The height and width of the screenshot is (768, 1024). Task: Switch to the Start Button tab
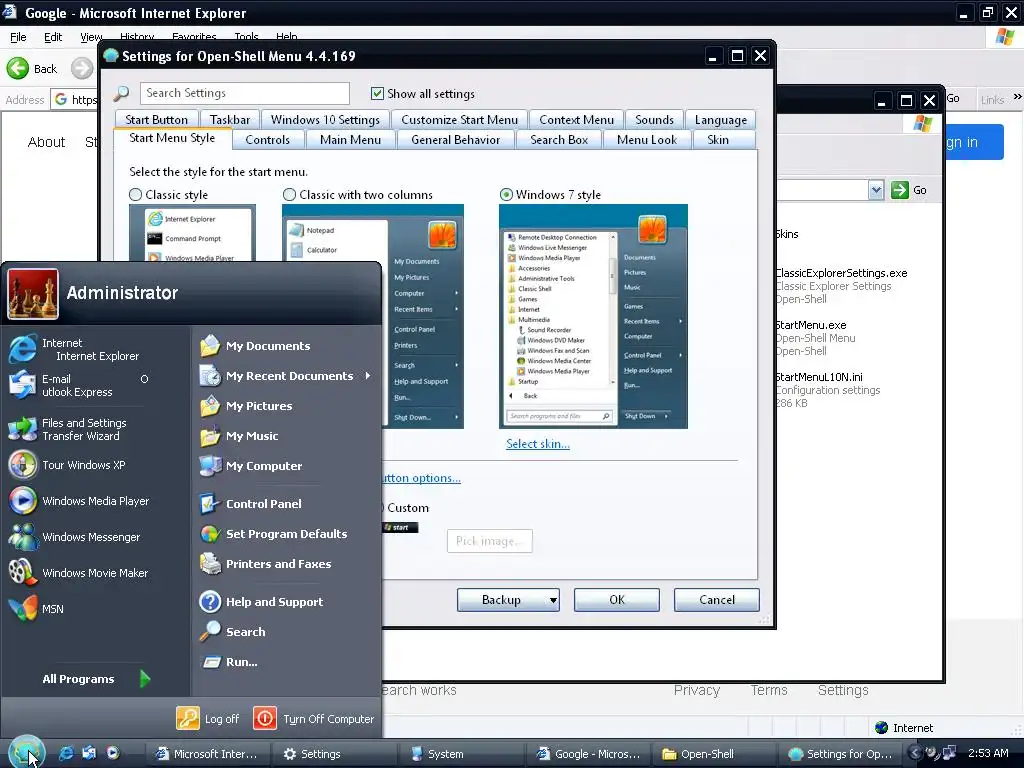156,120
